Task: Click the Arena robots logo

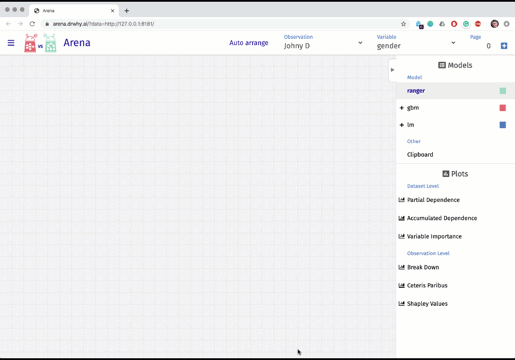Action: [40, 43]
